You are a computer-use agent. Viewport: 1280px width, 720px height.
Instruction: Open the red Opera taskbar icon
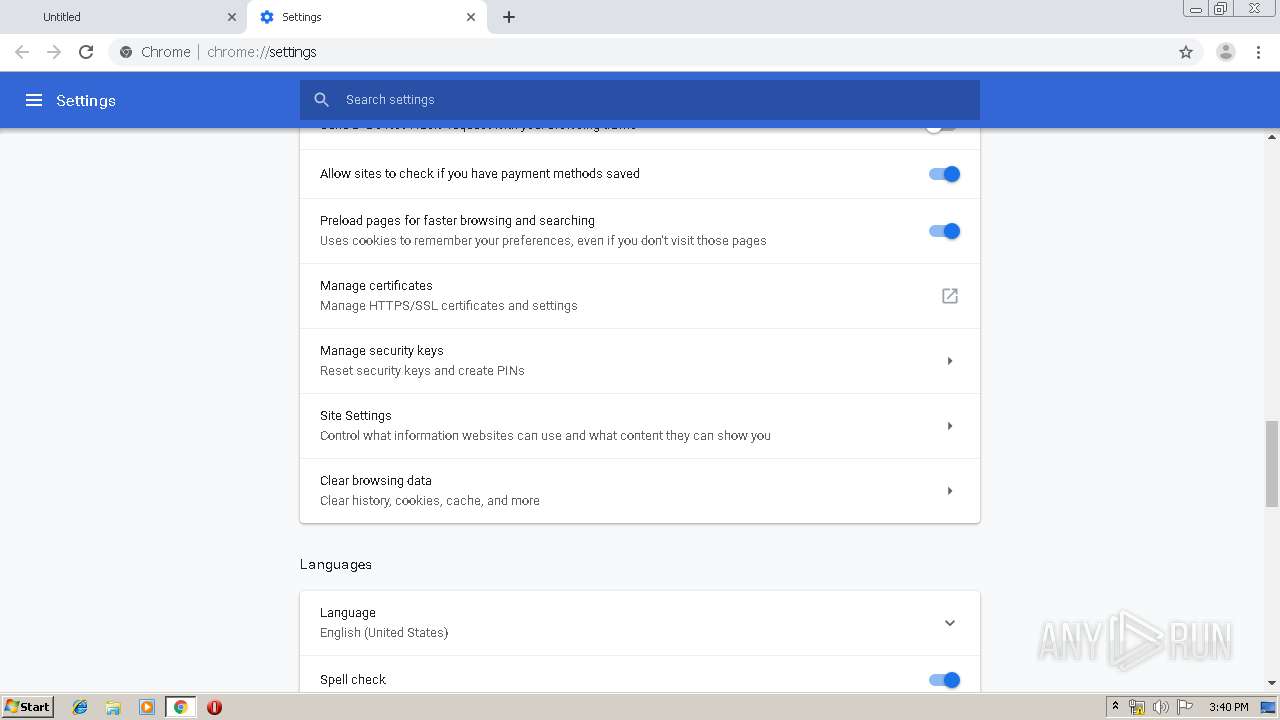pyautogui.click(x=214, y=707)
